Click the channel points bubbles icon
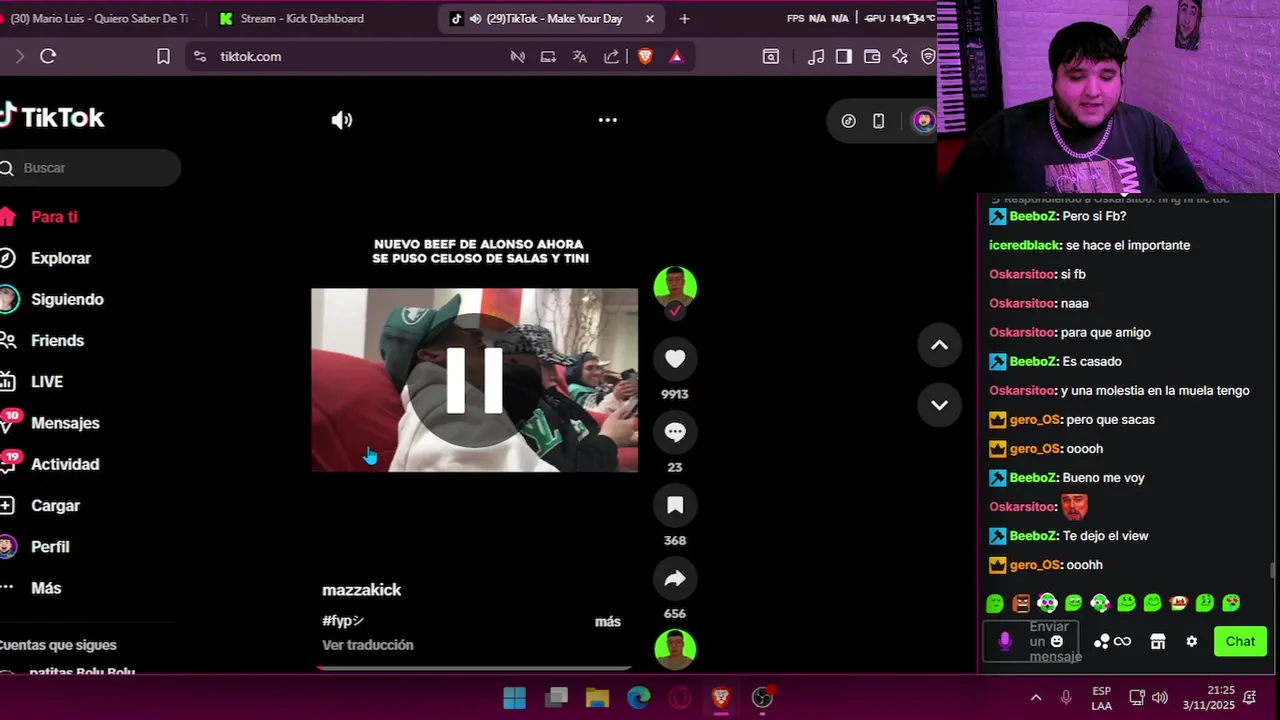Image resolution: width=1280 pixels, height=720 pixels. pyautogui.click(x=1102, y=642)
